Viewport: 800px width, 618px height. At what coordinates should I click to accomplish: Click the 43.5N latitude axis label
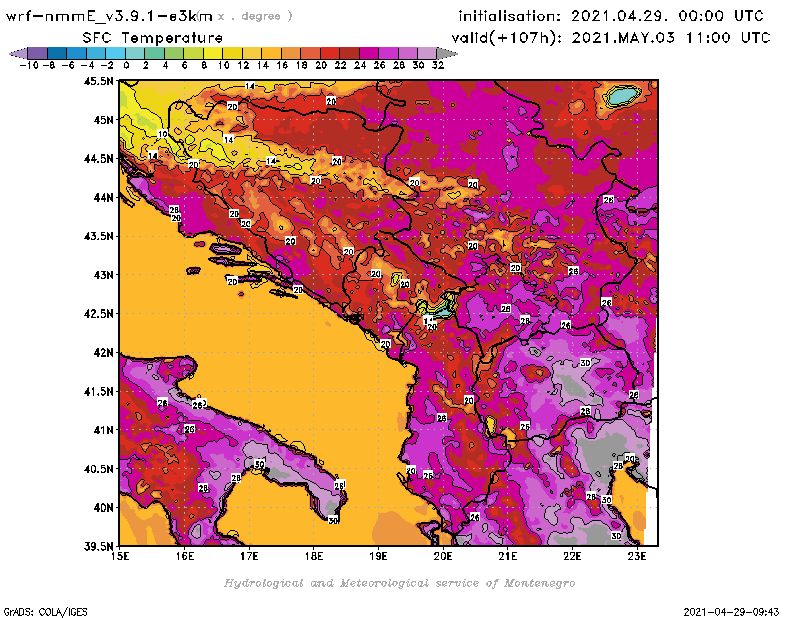tap(98, 236)
